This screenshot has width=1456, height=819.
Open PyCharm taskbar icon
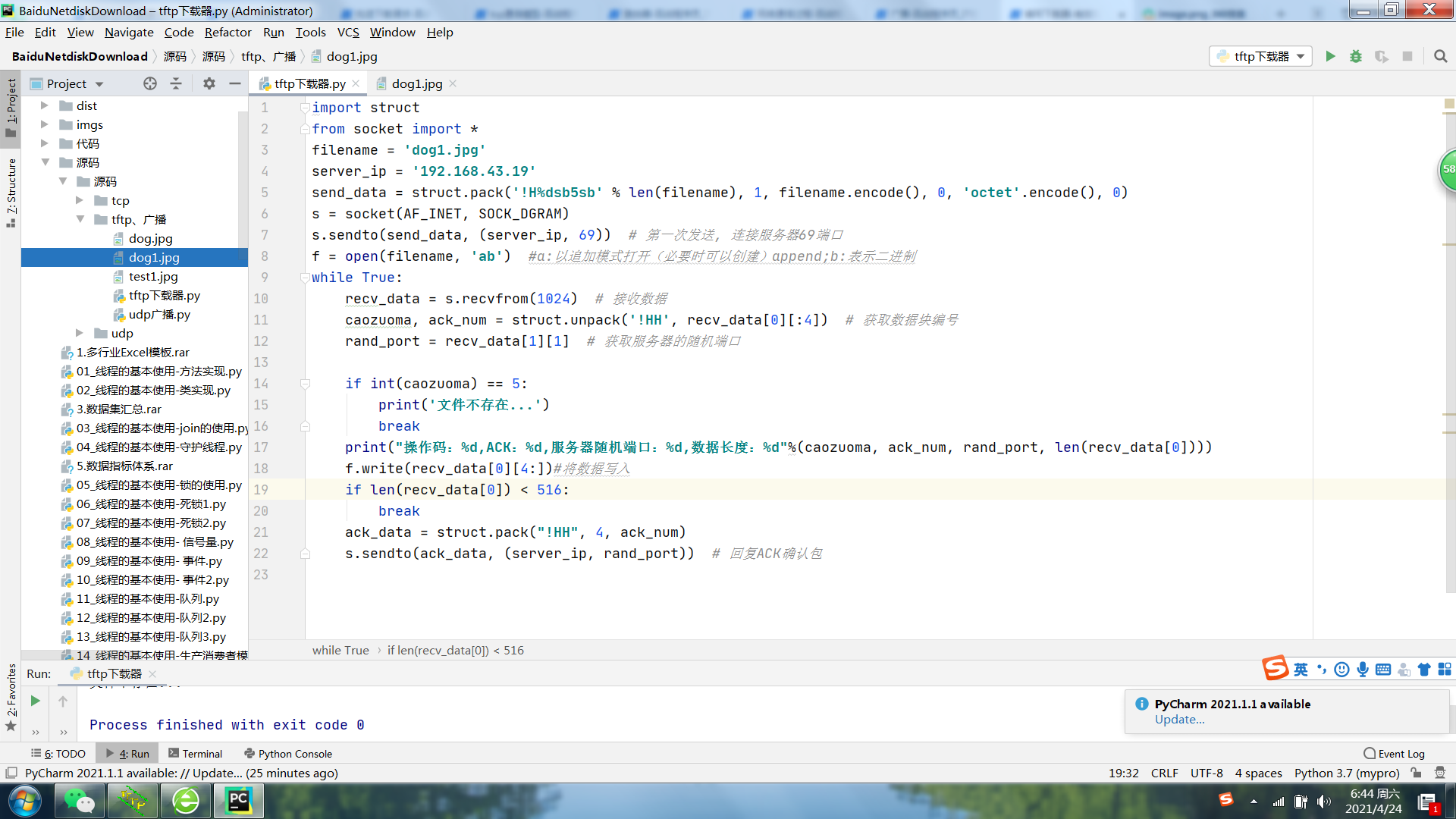(239, 801)
